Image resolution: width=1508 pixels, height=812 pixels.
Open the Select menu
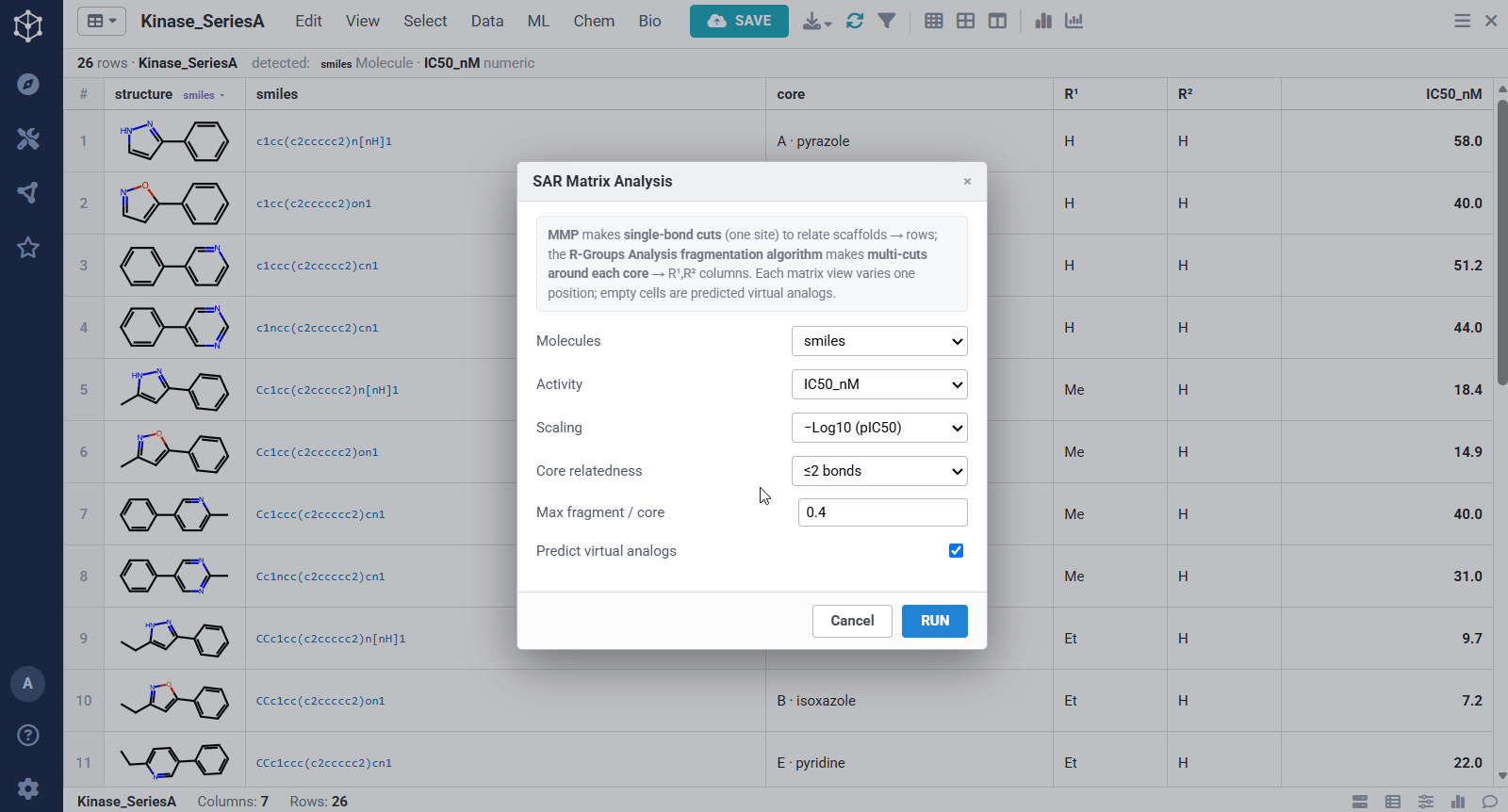click(x=425, y=21)
